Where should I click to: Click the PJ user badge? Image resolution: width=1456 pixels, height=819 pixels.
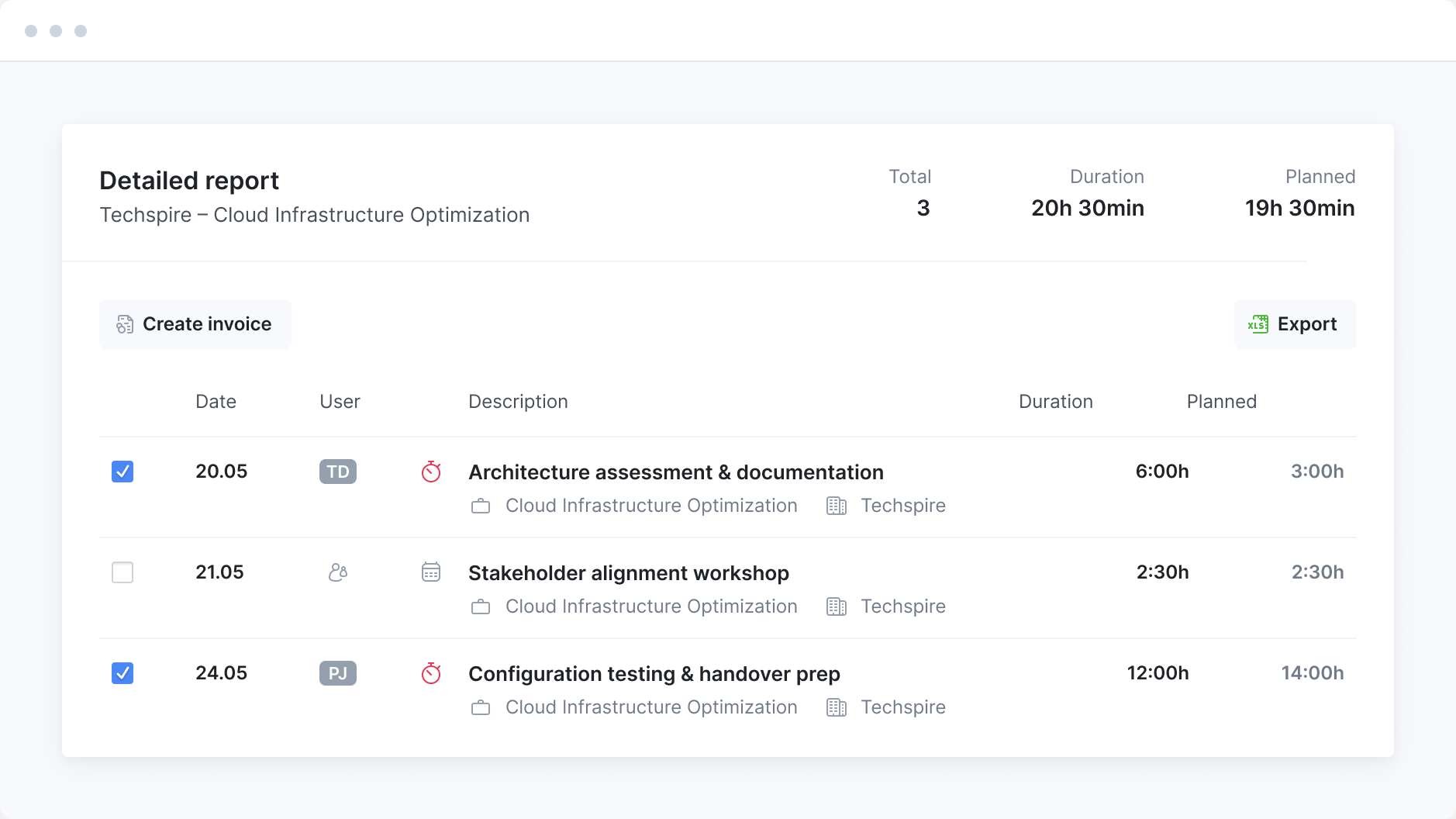(x=338, y=673)
